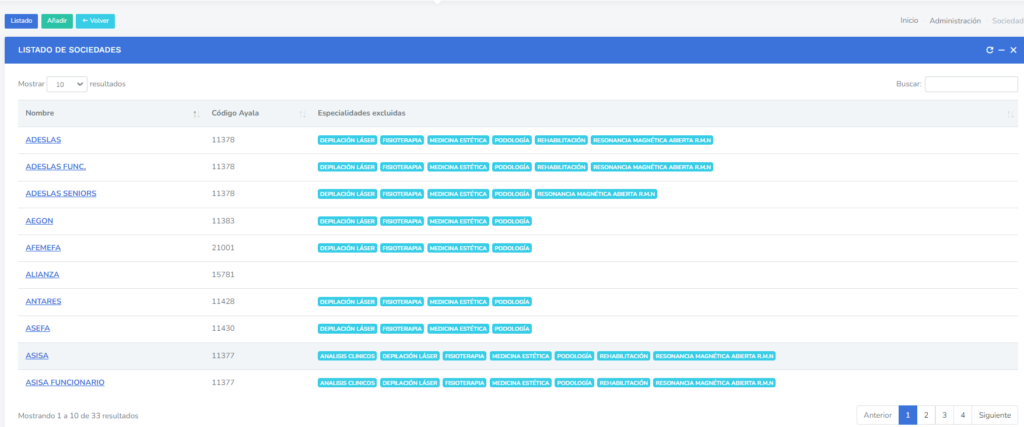This screenshot has height=427, width=1024.
Task: Go to Inicio breadcrumb
Action: [x=909, y=21]
